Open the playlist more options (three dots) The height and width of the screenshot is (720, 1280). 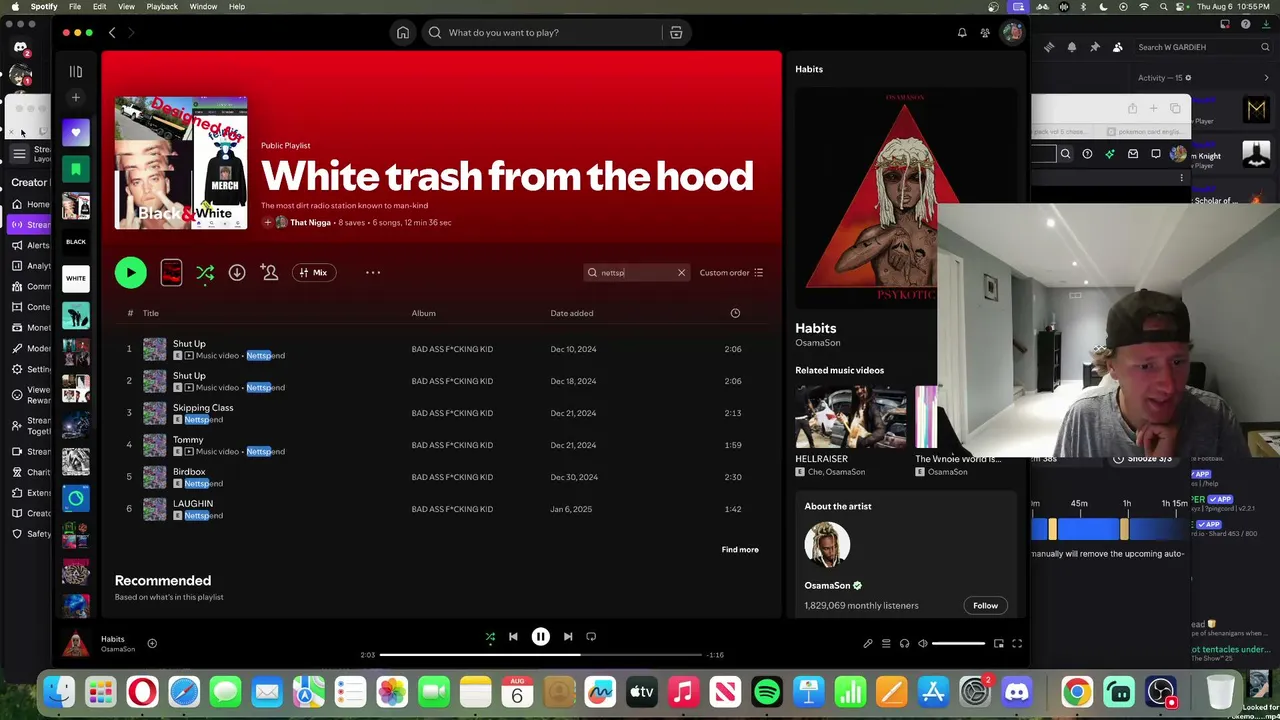[373, 272]
